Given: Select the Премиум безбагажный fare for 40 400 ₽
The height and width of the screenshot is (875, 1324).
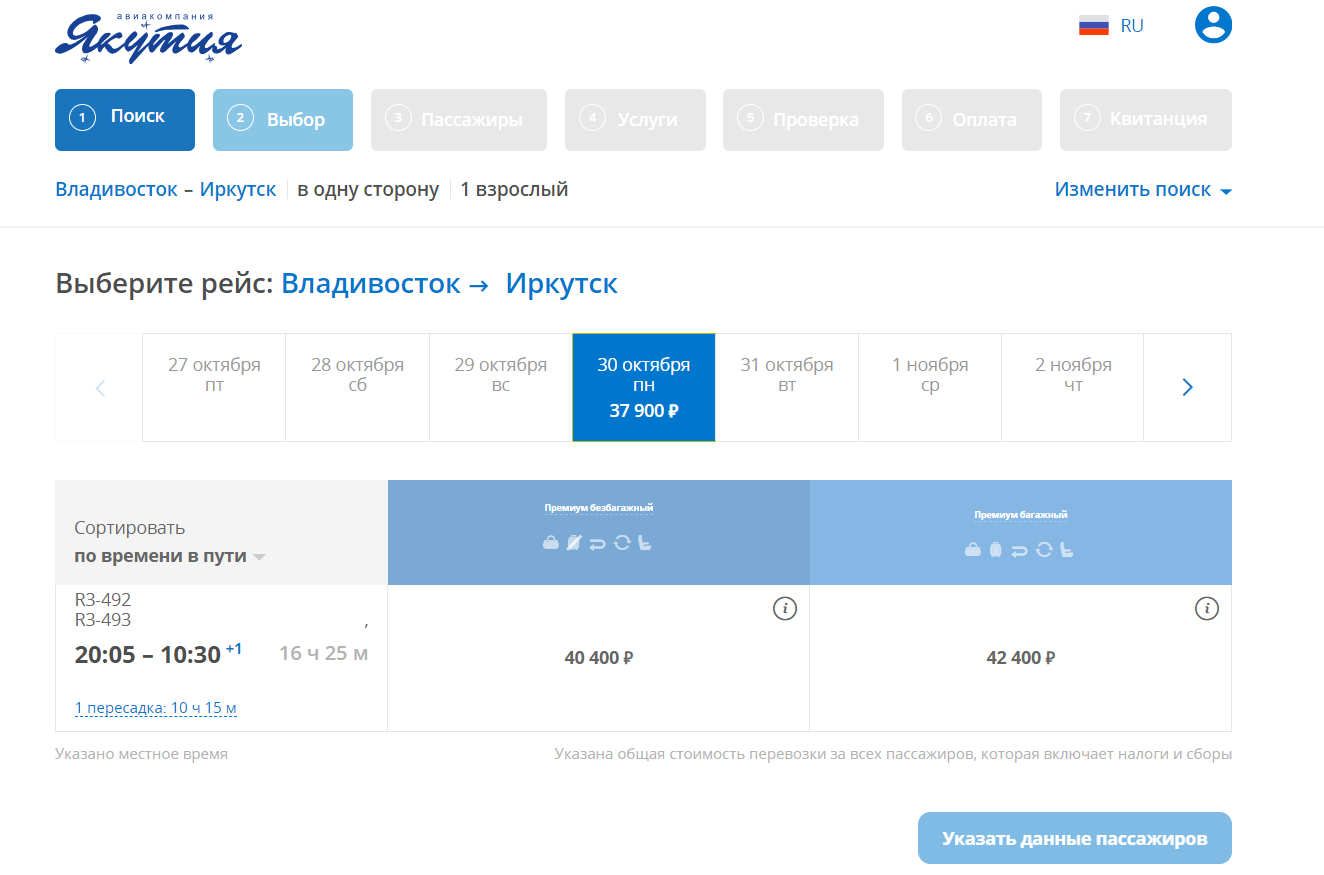Looking at the screenshot, I should coord(598,657).
